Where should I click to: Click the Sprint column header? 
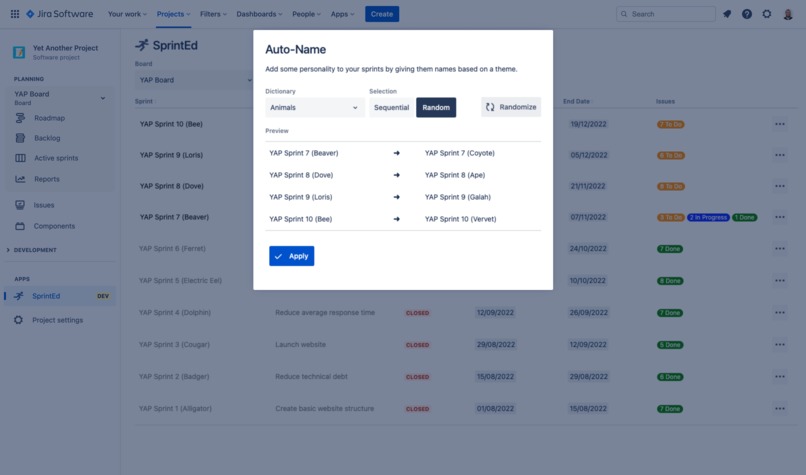point(143,101)
